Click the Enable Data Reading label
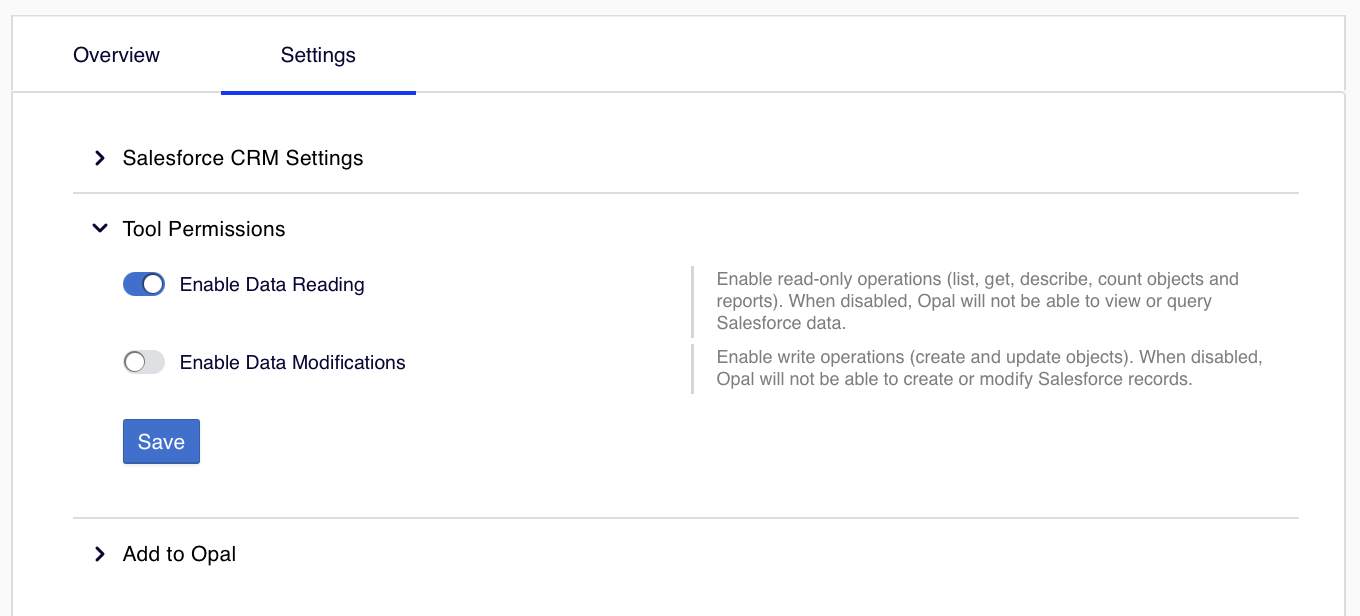 pyautogui.click(x=272, y=285)
